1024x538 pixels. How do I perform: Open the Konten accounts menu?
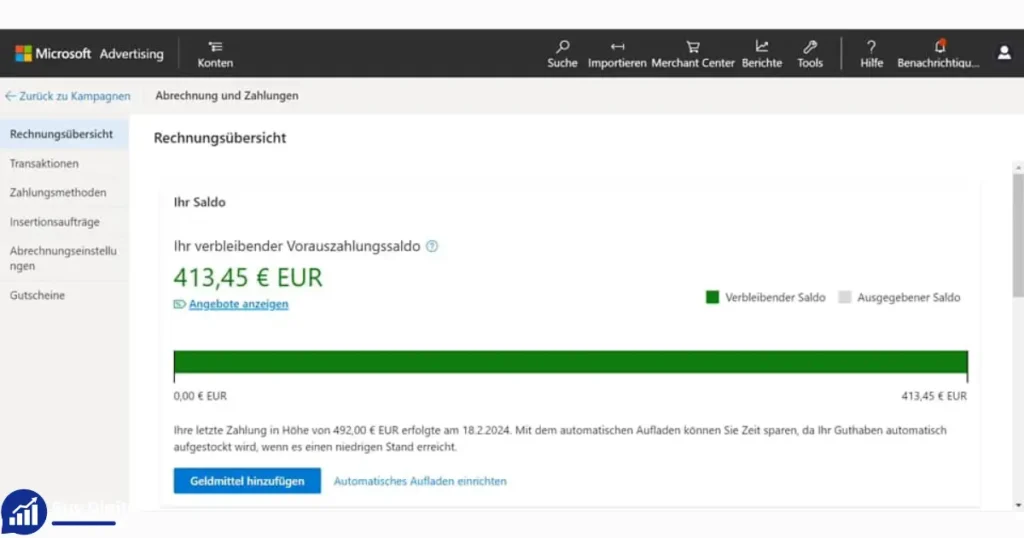point(215,54)
